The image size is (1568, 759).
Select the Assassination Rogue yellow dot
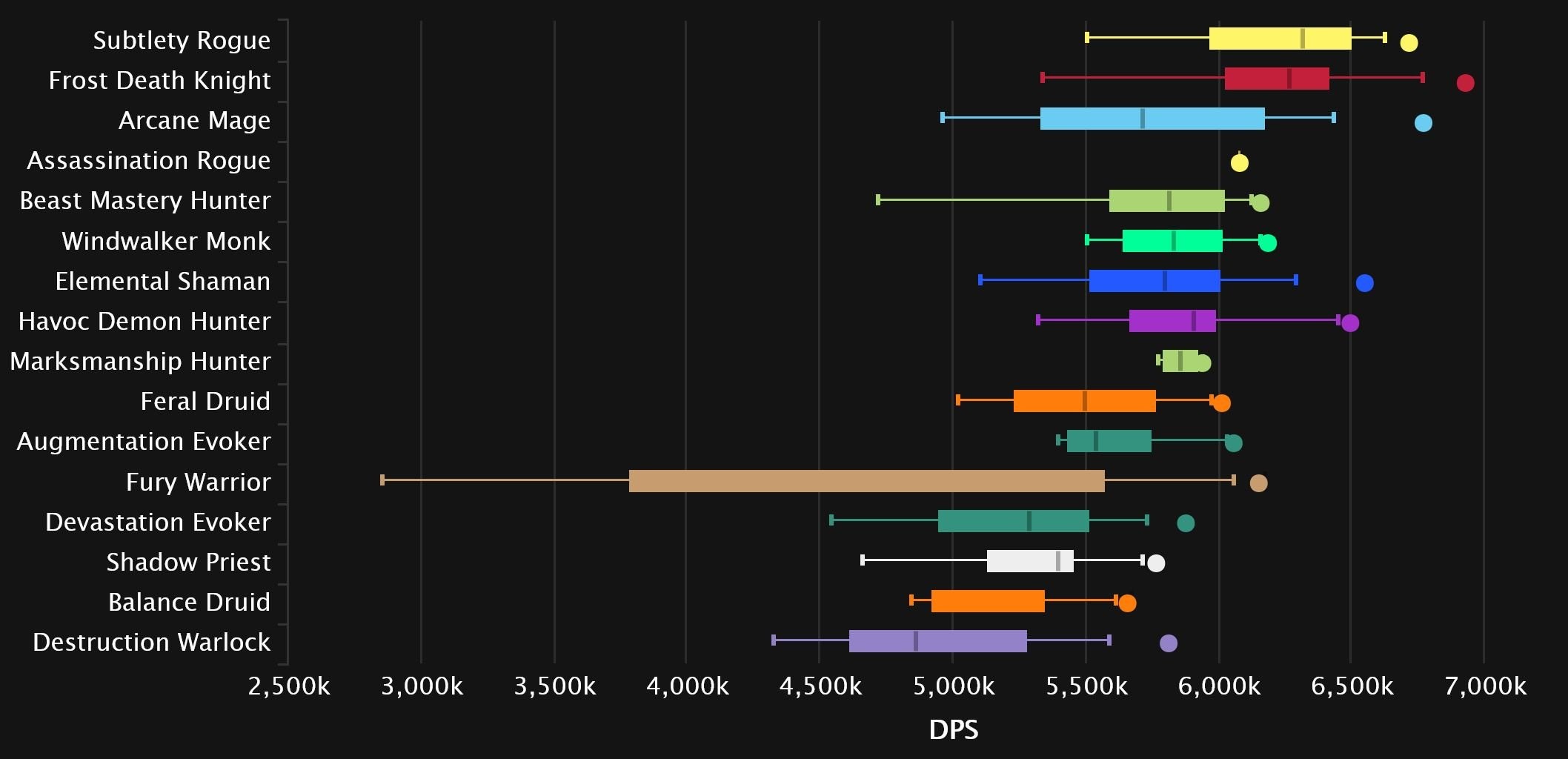click(1240, 162)
